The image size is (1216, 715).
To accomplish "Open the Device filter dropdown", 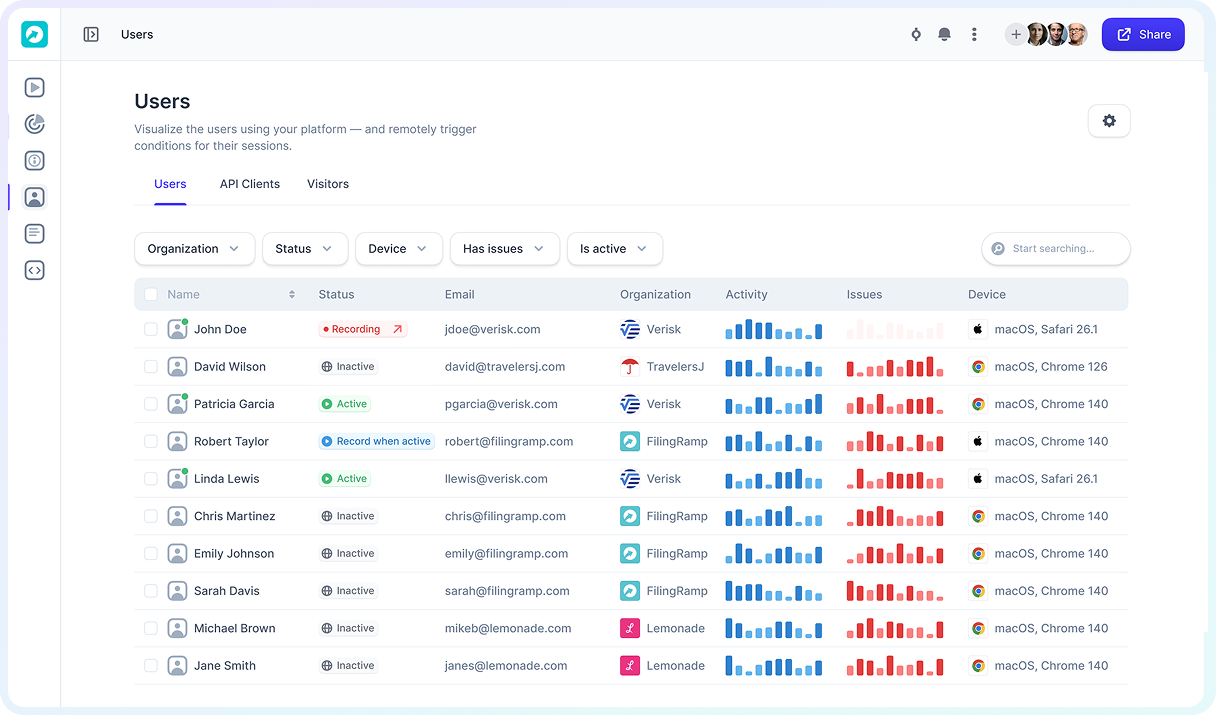I will (398, 248).
